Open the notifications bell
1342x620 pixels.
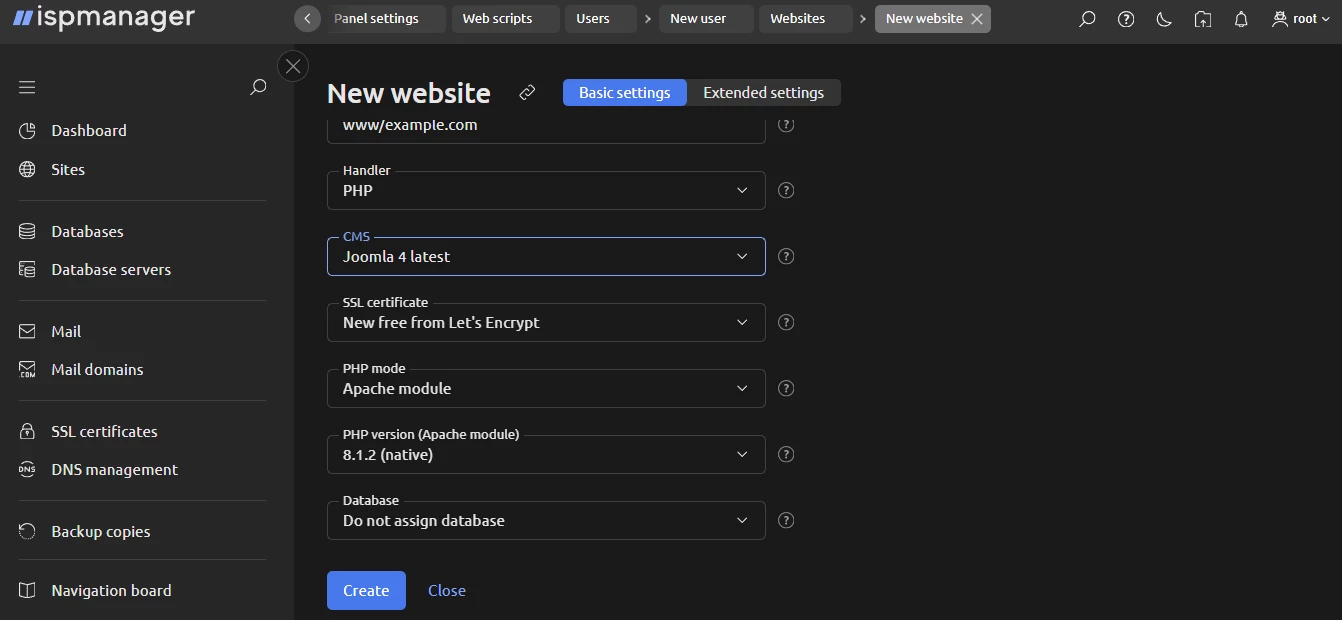pos(1240,18)
